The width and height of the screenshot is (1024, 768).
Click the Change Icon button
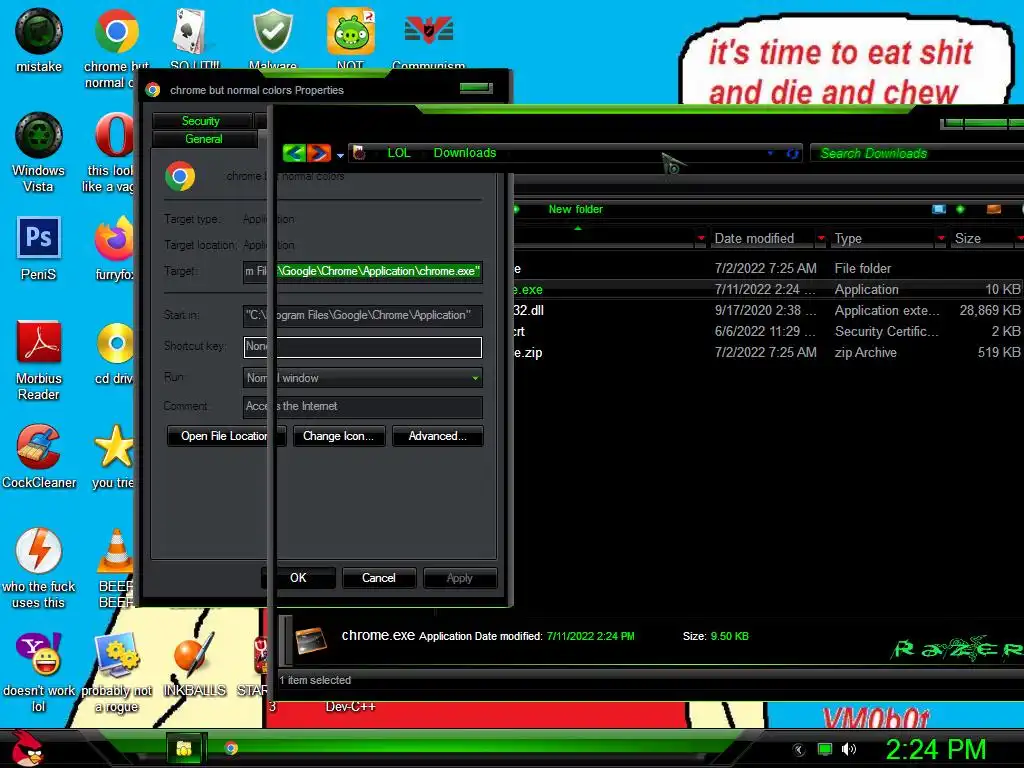[x=338, y=436]
